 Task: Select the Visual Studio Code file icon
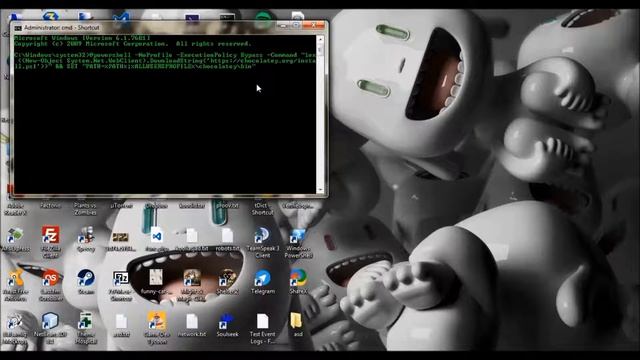coord(157,235)
